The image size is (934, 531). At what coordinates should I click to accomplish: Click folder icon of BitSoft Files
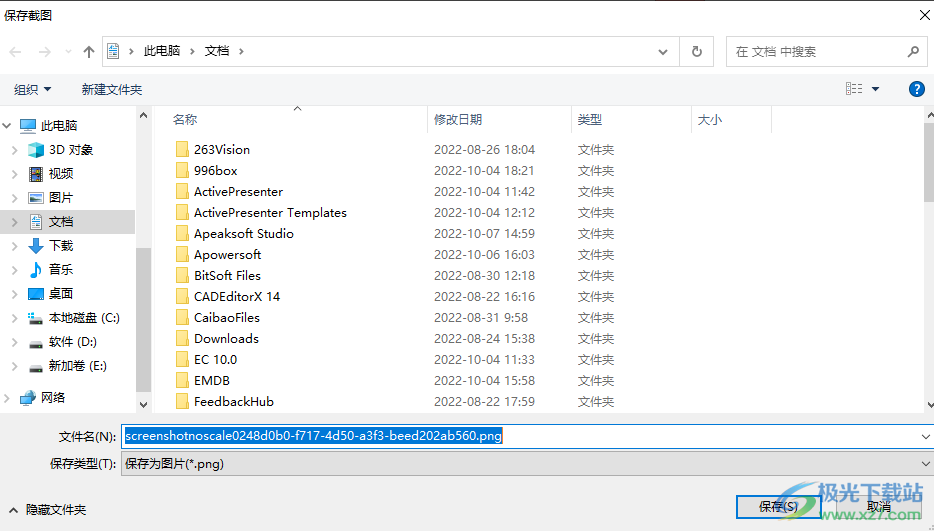(x=182, y=275)
